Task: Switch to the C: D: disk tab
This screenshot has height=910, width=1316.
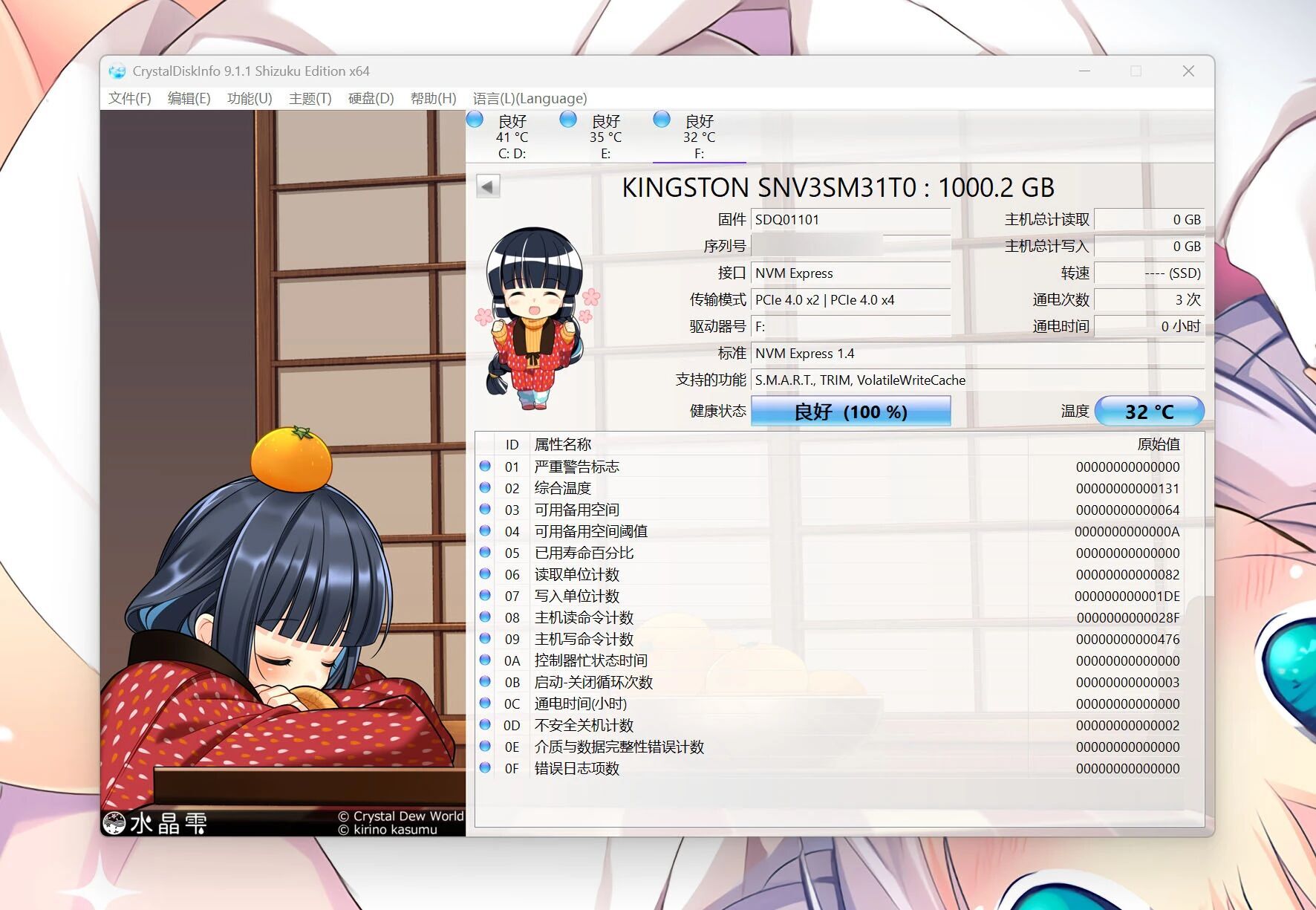Action: click(512, 136)
